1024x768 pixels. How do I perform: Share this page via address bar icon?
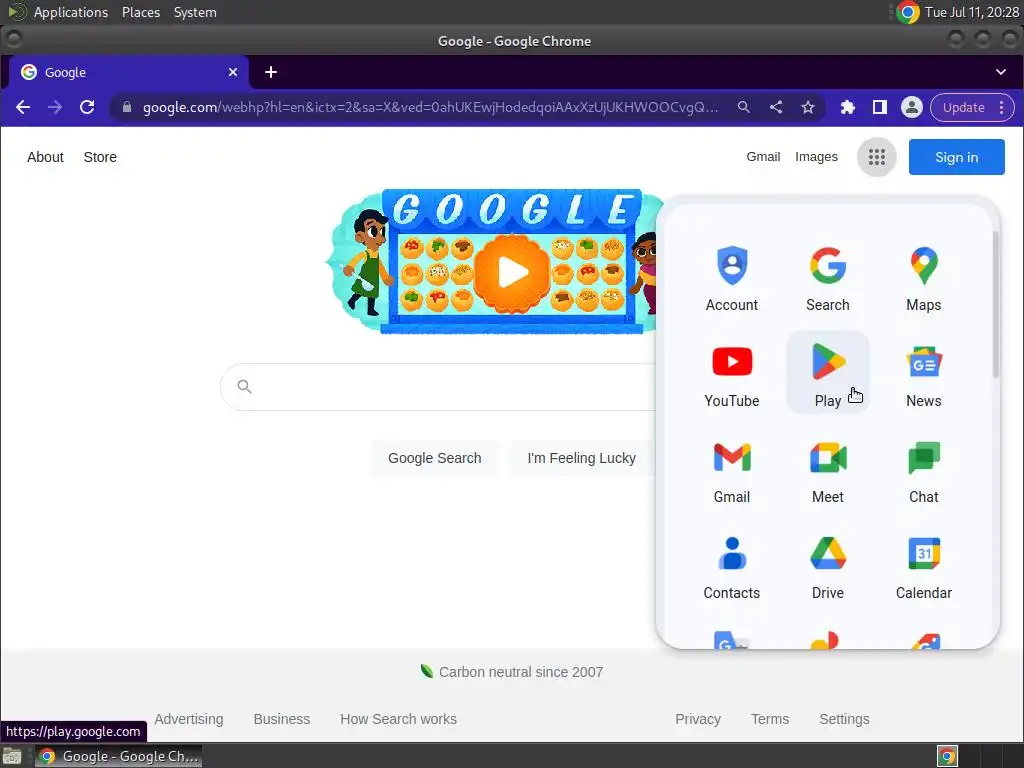tap(776, 107)
